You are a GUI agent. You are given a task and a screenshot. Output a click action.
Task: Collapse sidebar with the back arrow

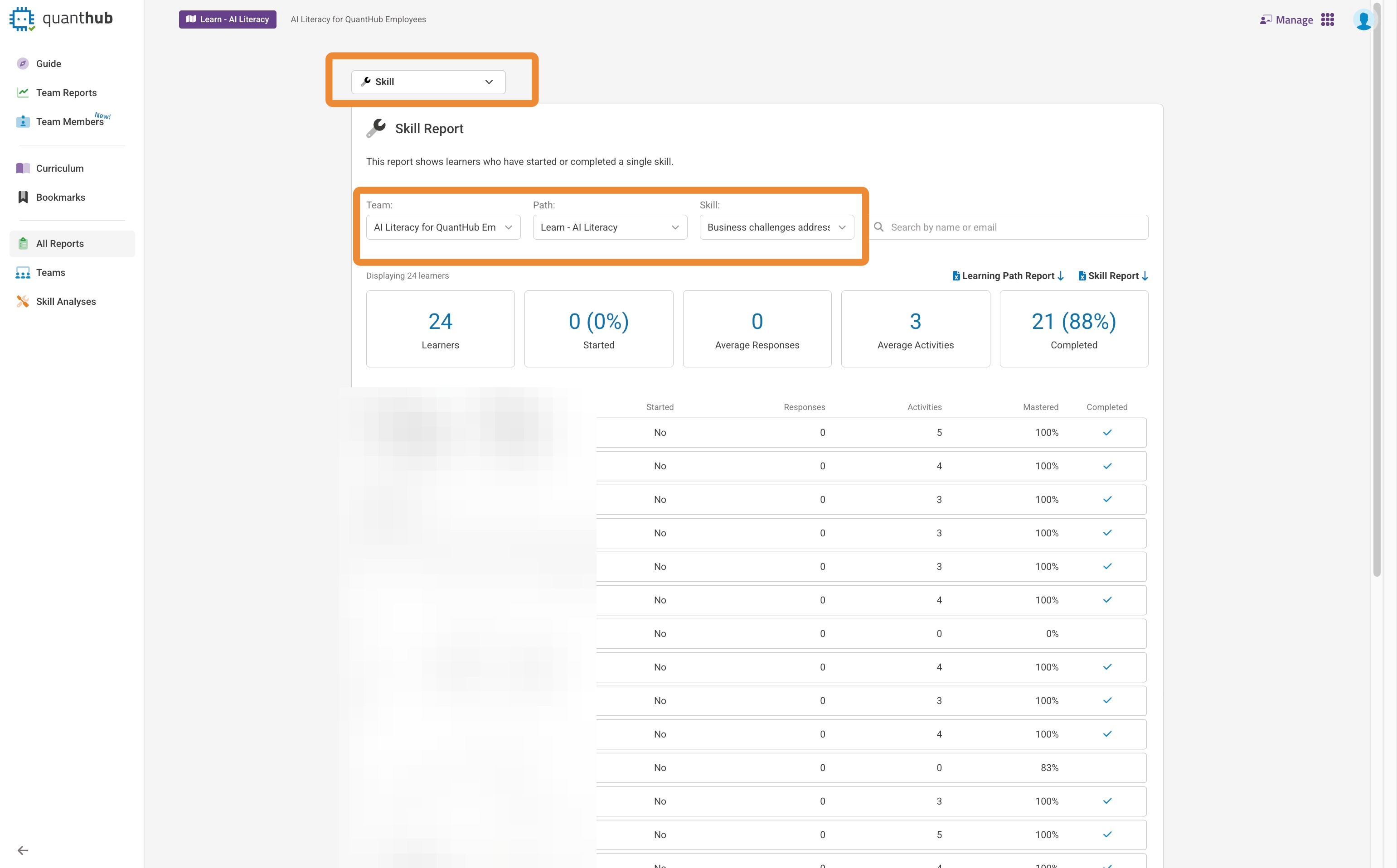tap(23, 850)
